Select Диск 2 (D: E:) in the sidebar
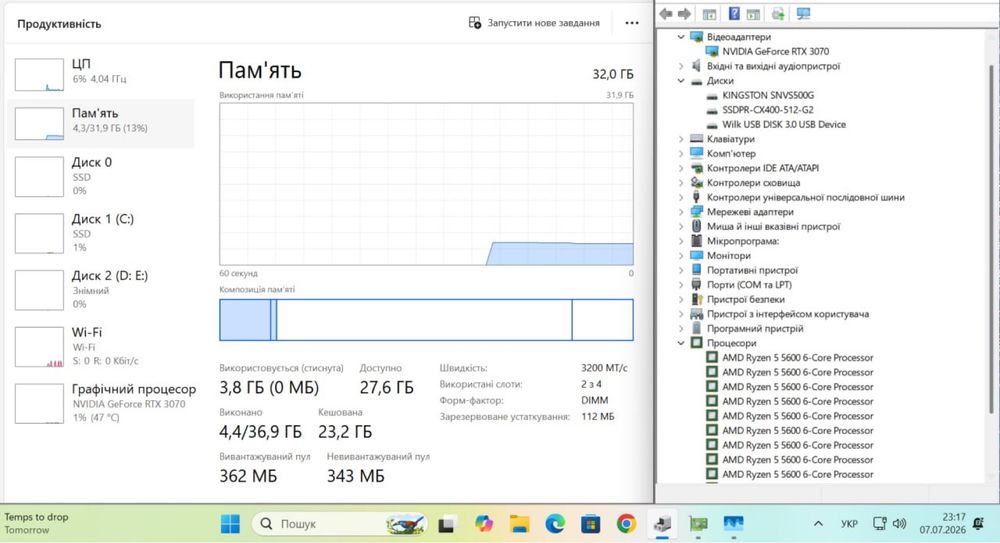Image resolution: width=1000 pixels, height=543 pixels. [102, 290]
